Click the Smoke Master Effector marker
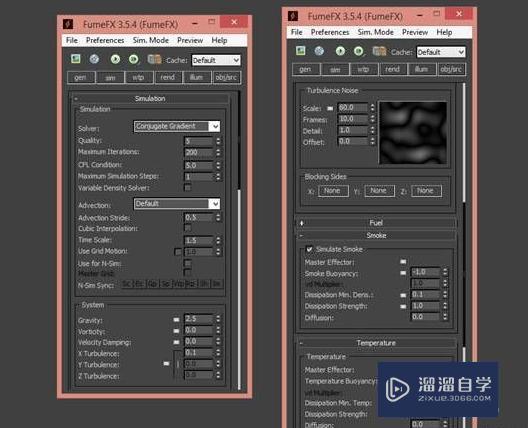This screenshot has width=528, height=428. pyautogui.click(x=403, y=261)
